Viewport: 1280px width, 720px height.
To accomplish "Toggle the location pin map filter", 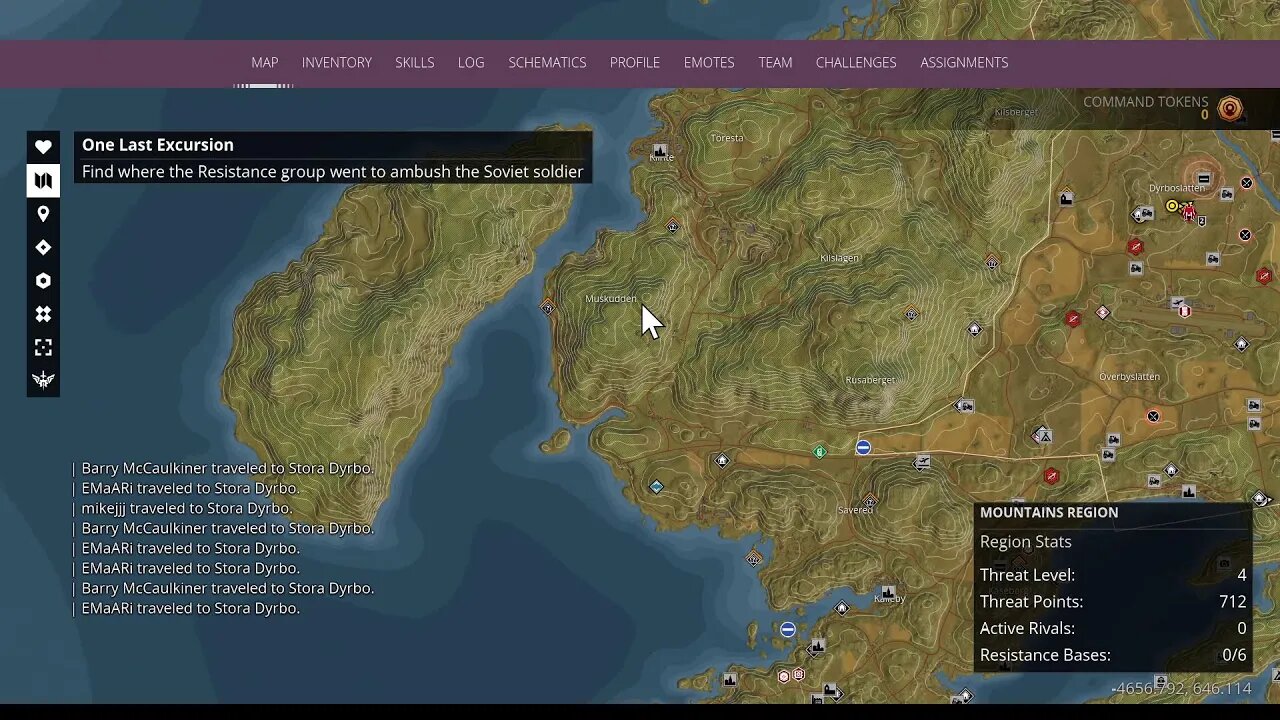I will tap(43, 214).
